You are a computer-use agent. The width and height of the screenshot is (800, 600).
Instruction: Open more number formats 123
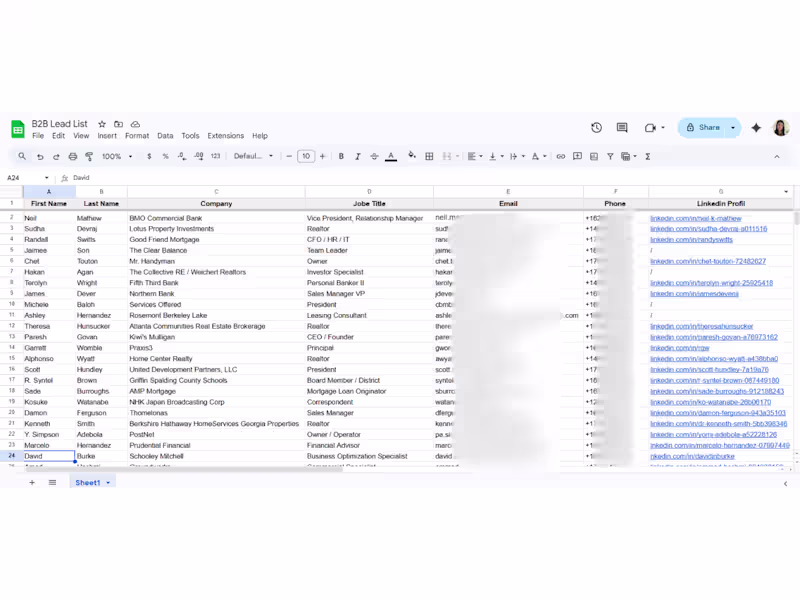[x=215, y=157]
